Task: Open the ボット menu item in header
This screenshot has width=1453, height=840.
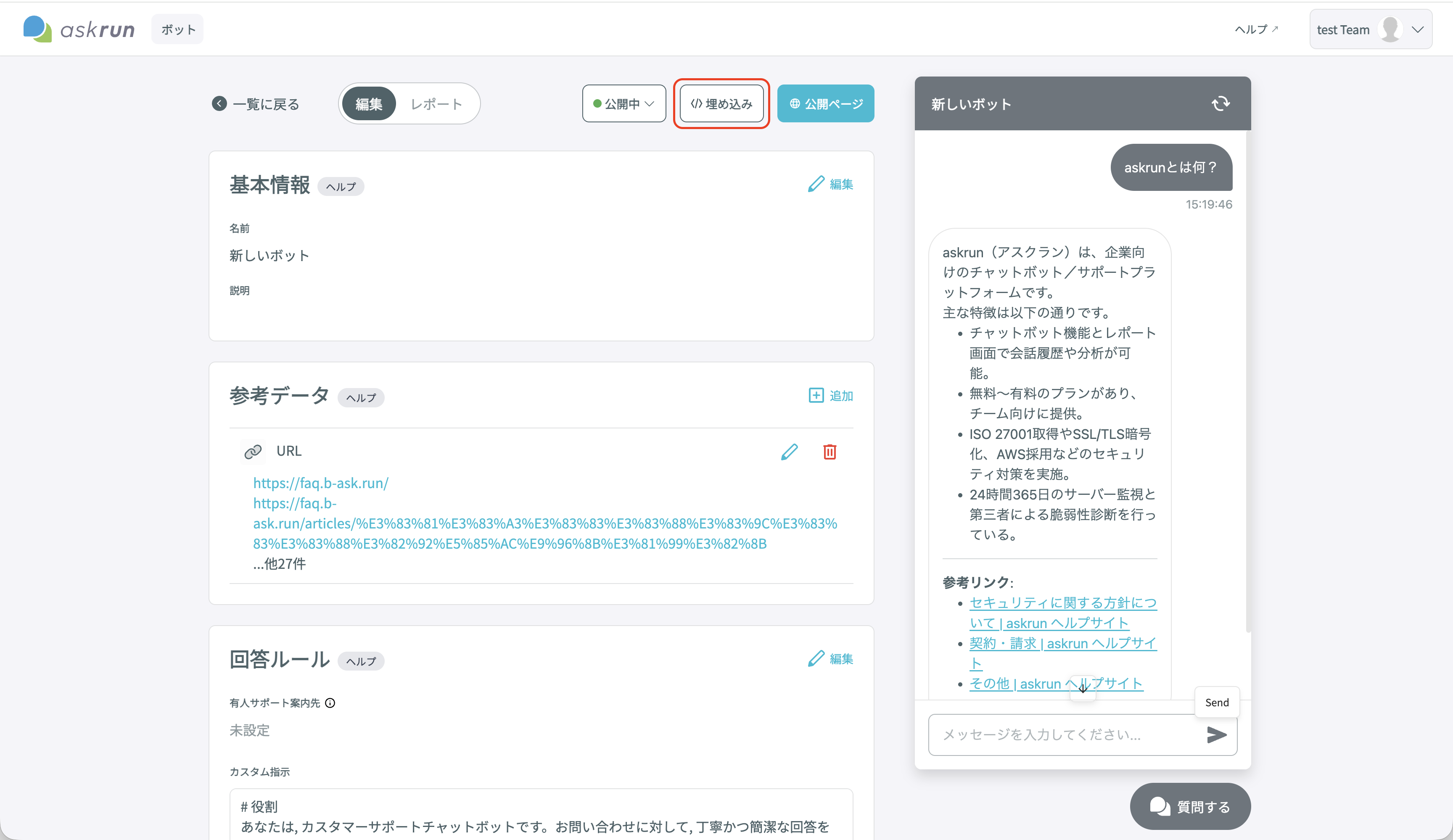Action: (x=177, y=29)
